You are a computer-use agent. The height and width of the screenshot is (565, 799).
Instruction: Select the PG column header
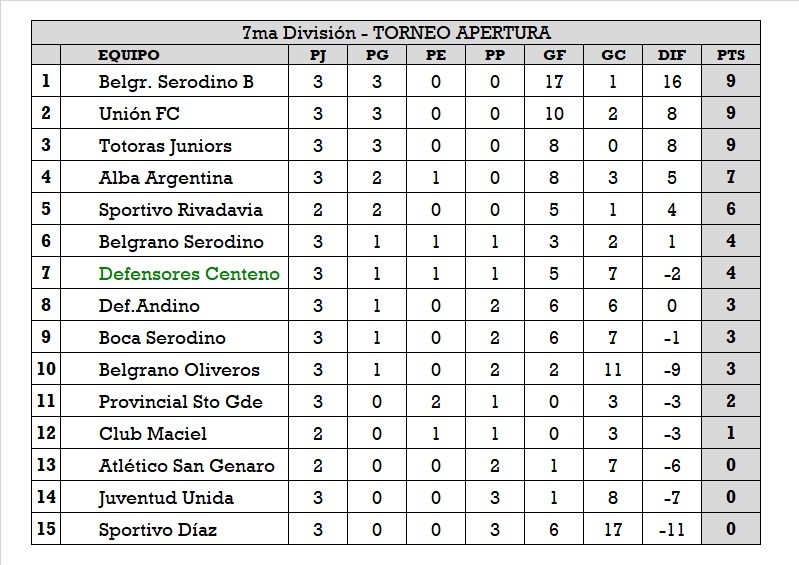(377, 55)
